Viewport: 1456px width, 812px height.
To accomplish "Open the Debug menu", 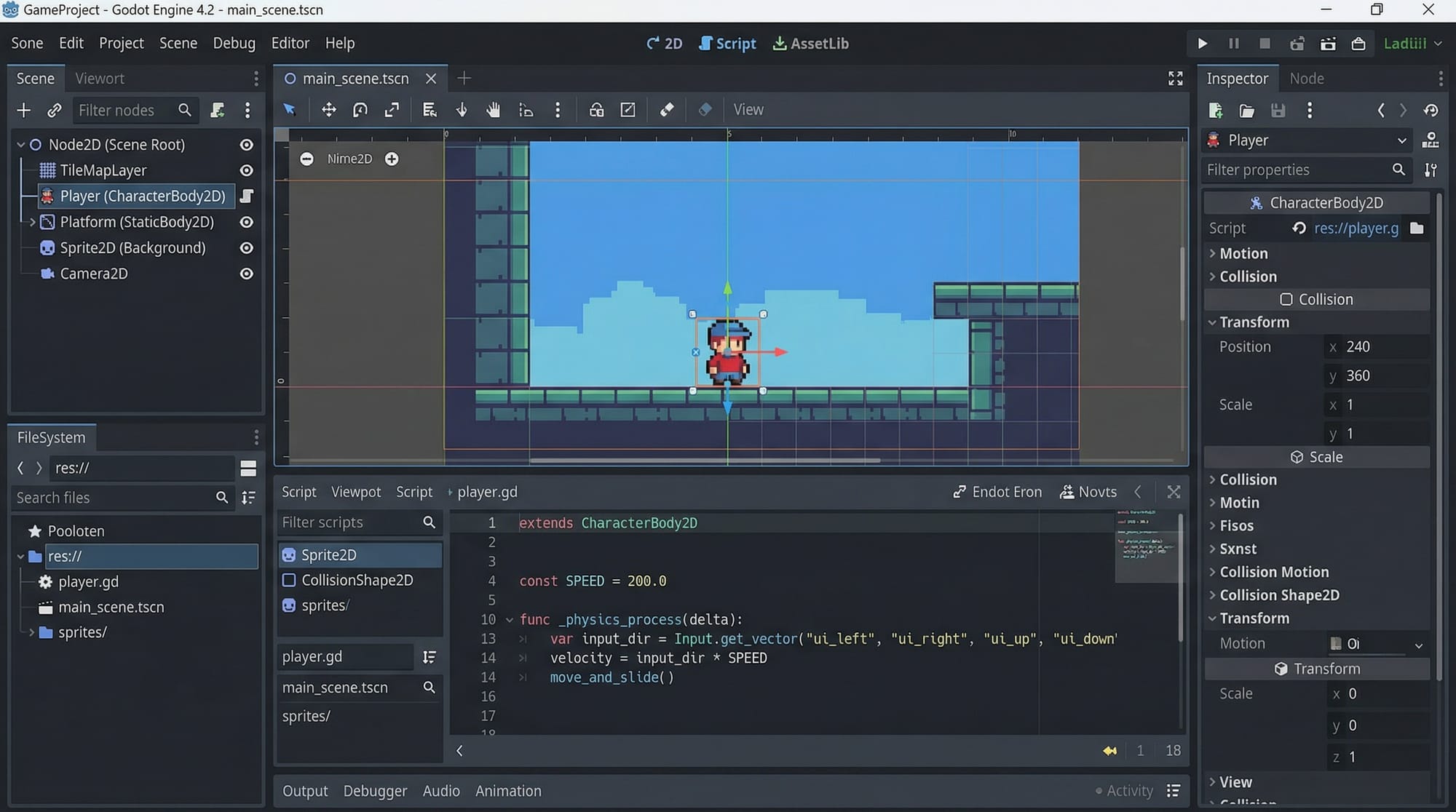I will pyautogui.click(x=234, y=43).
